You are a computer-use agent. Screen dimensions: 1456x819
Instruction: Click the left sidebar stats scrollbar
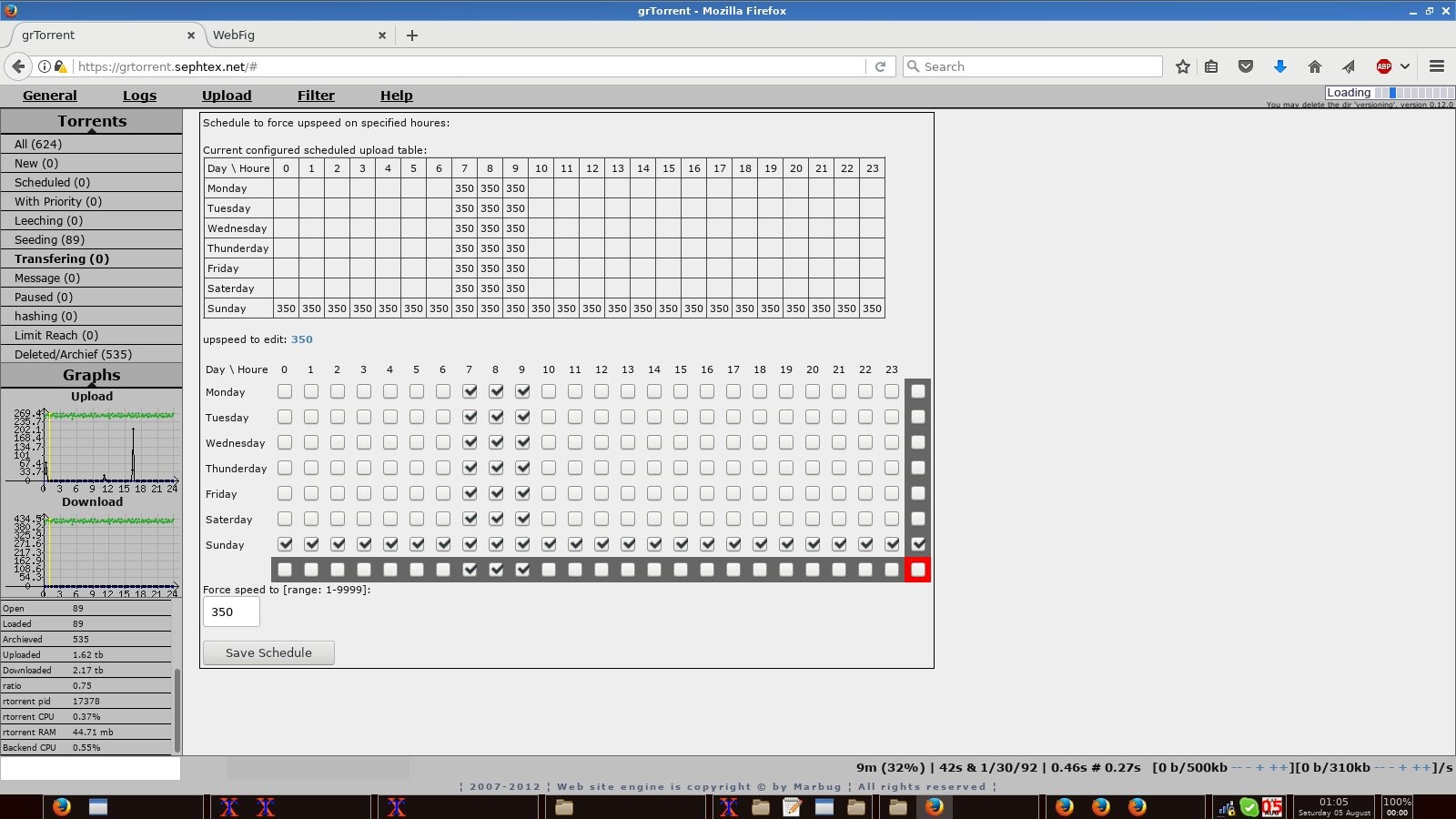click(x=177, y=710)
